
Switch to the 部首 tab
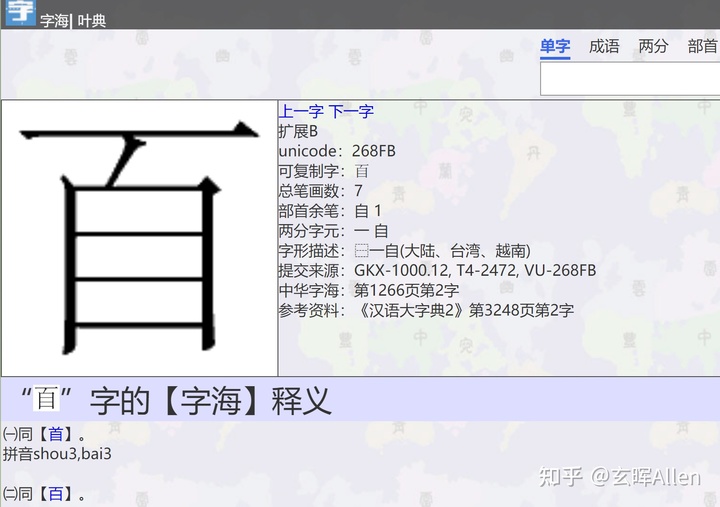click(x=703, y=46)
